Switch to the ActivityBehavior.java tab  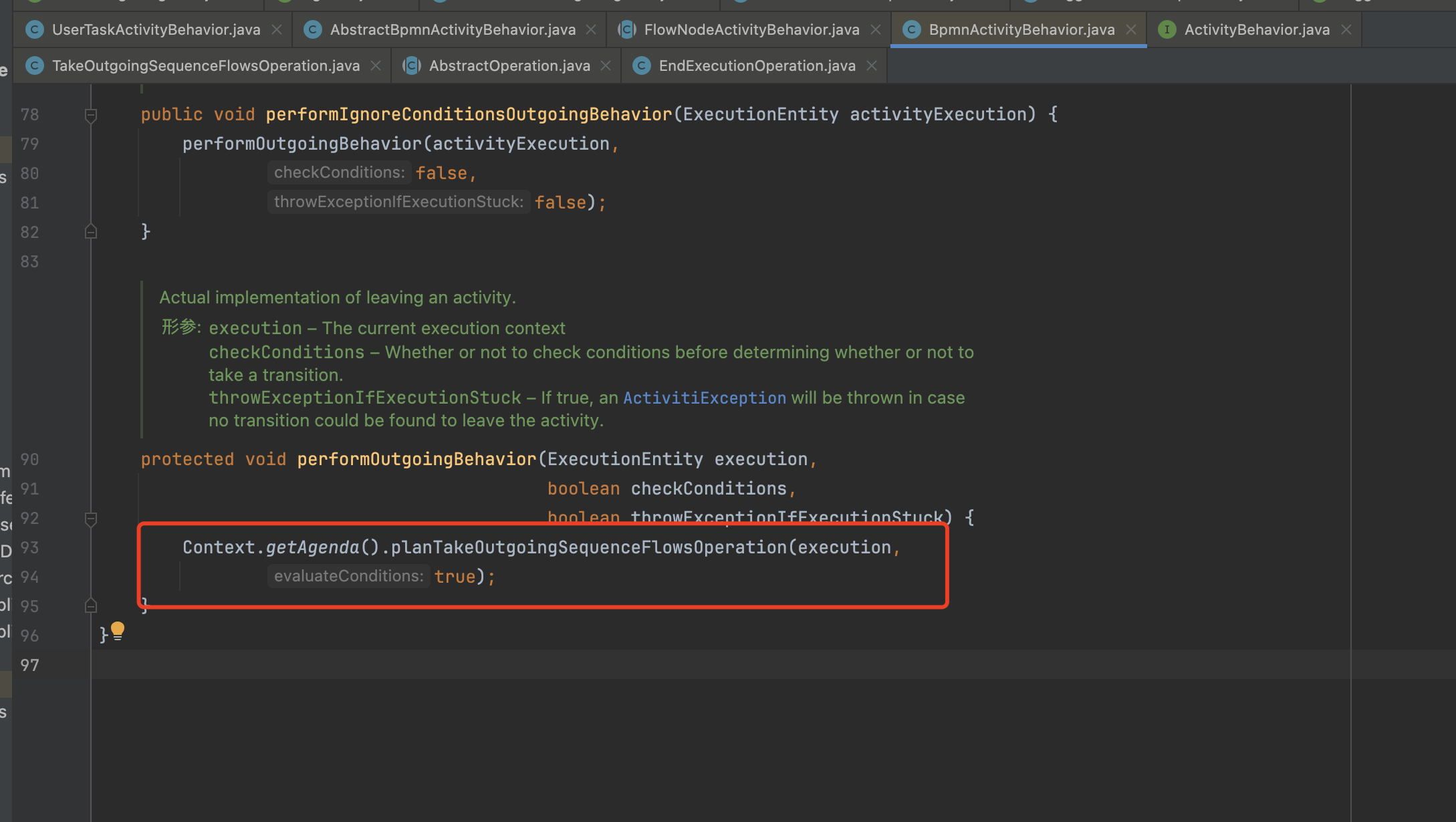[1256, 29]
